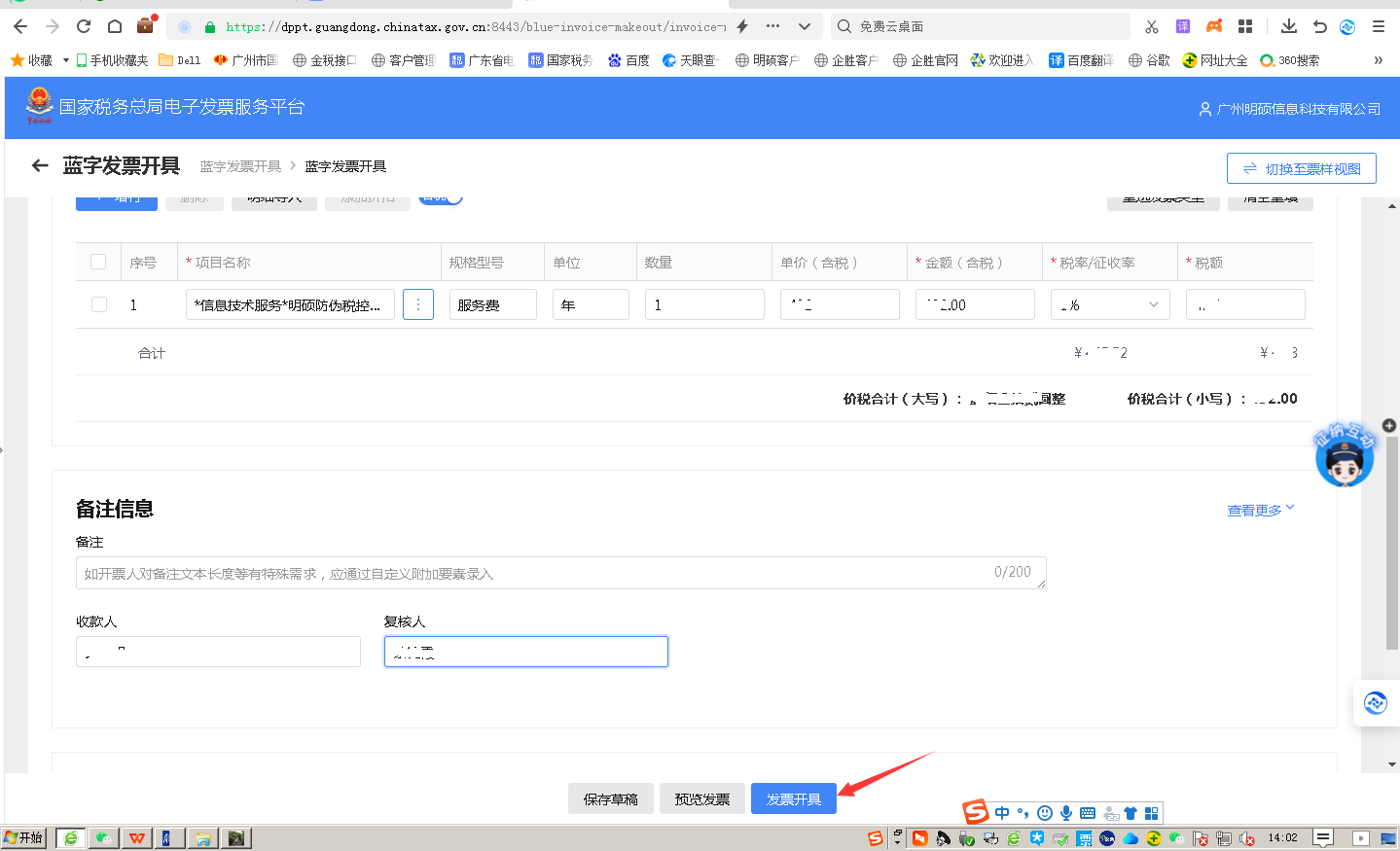The width and height of the screenshot is (1400, 851).
Task: Click the three-dot icon next to item name
Action: [x=418, y=304]
